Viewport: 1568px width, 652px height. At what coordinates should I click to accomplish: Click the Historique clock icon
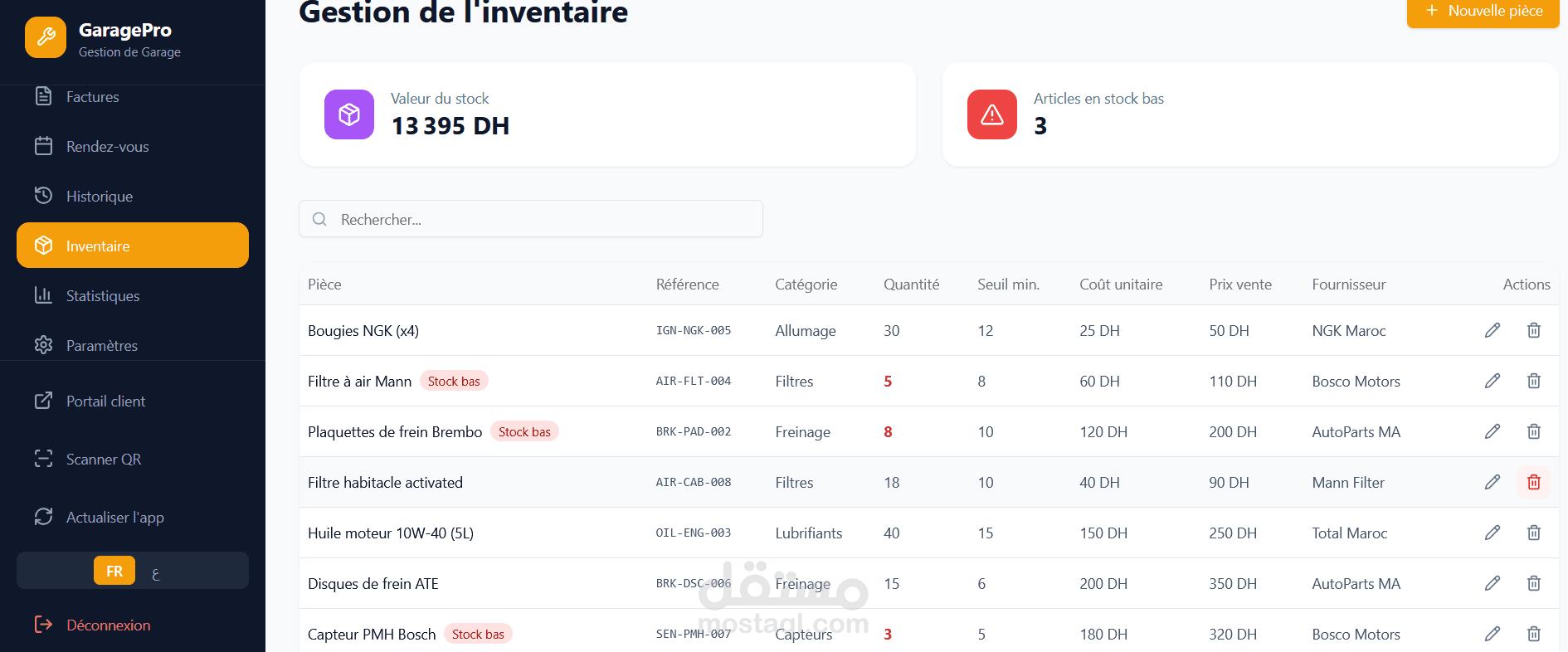(44, 196)
